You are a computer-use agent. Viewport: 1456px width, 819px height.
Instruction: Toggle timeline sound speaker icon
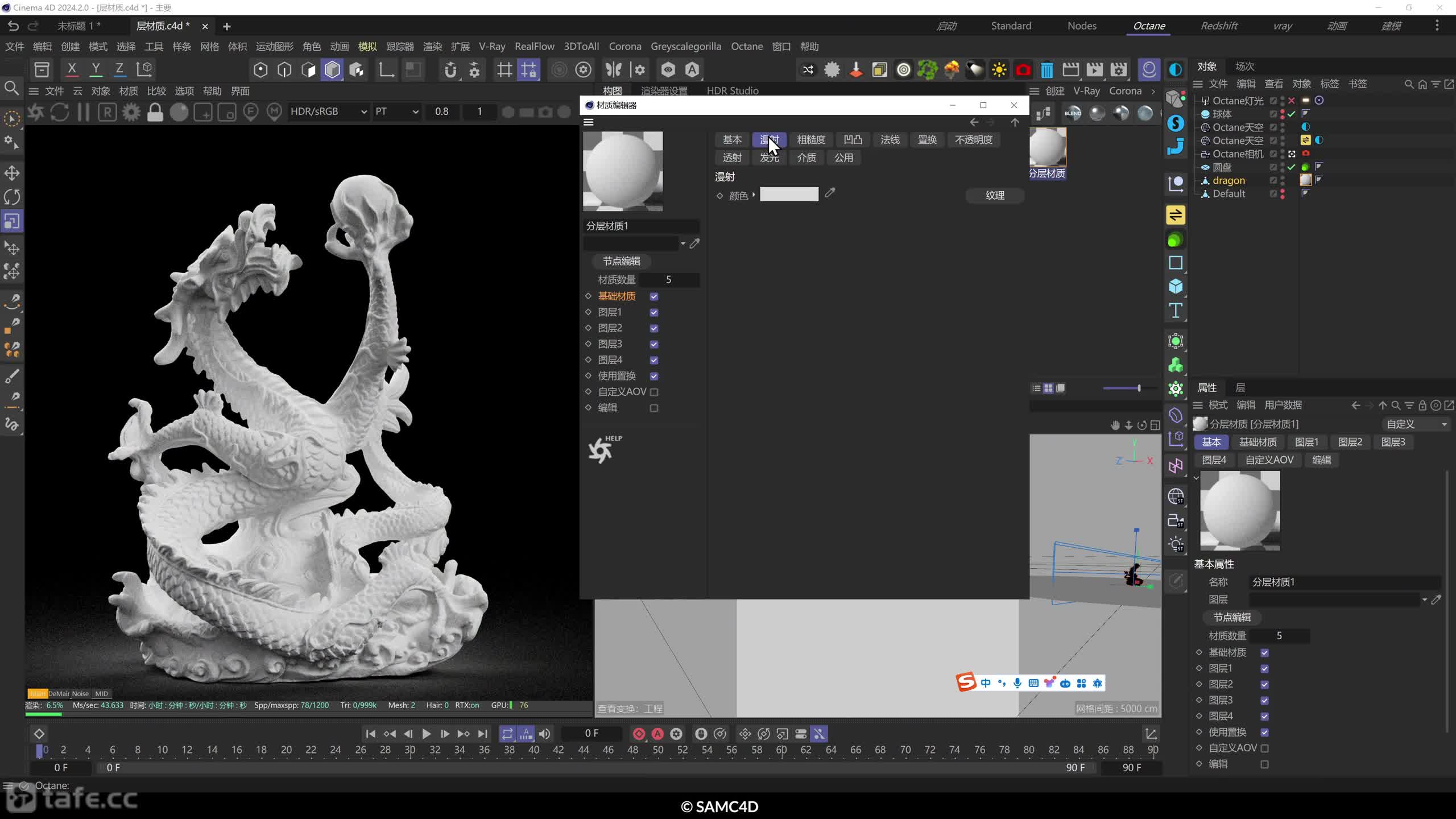pyautogui.click(x=544, y=734)
